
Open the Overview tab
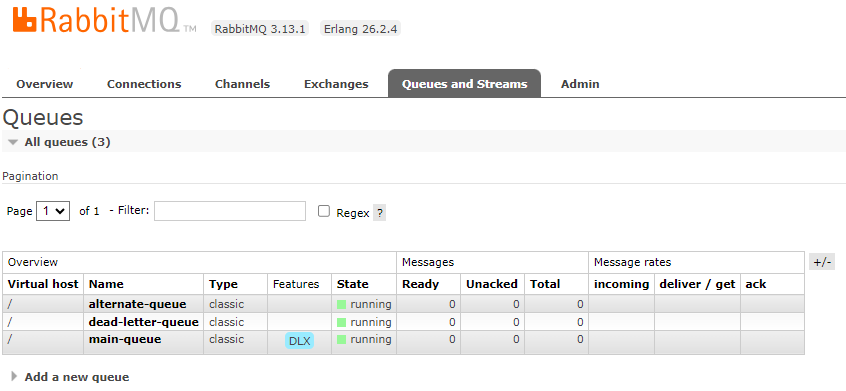click(44, 84)
